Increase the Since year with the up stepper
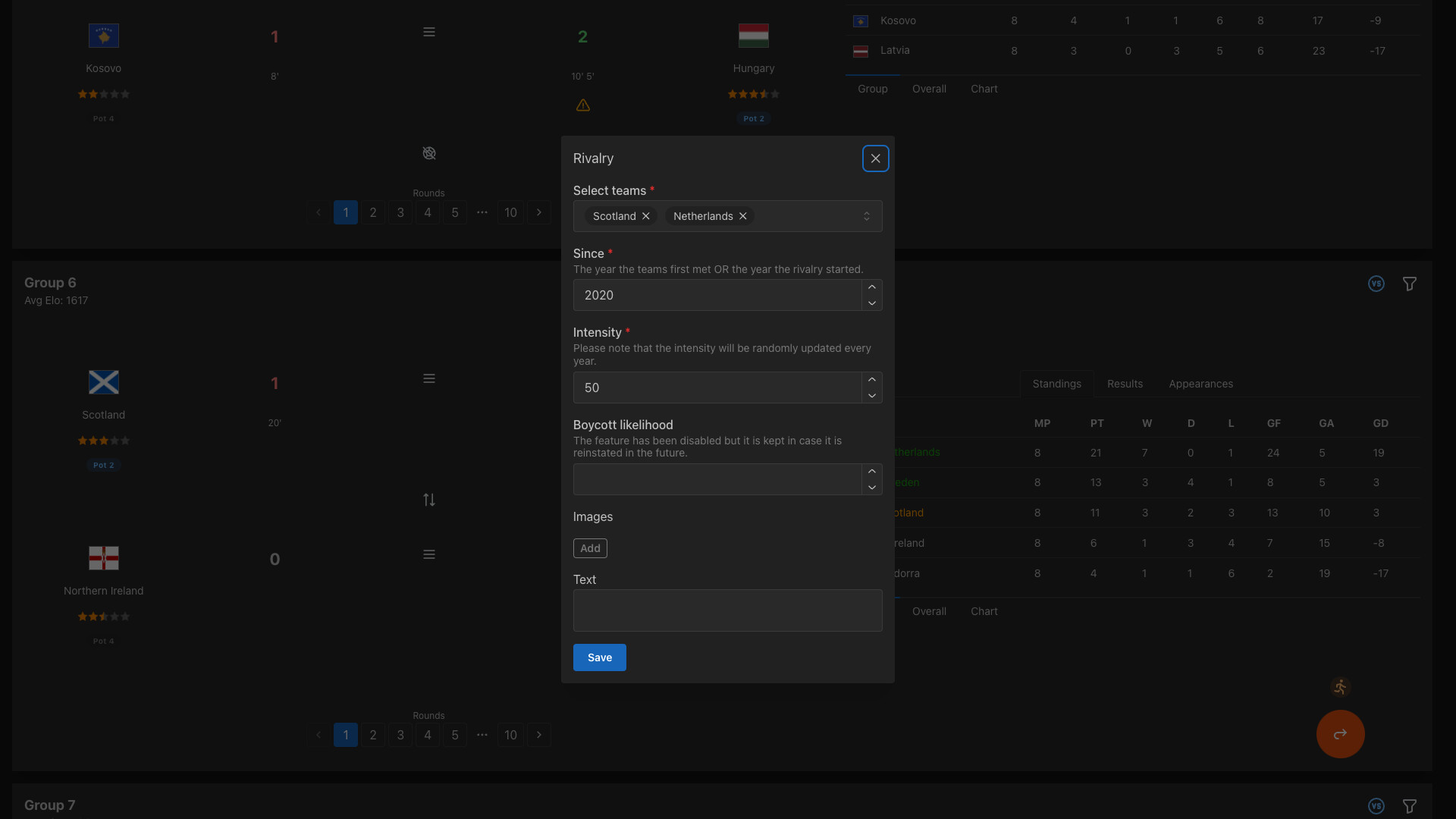 (871, 287)
